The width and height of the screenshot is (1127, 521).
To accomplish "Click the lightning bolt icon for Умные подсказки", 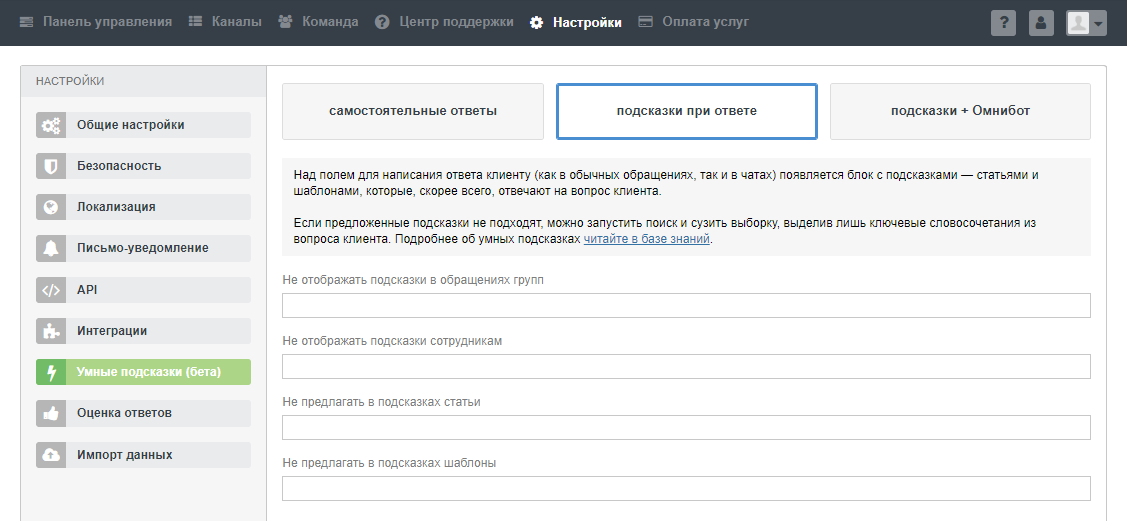I will (51, 372).
